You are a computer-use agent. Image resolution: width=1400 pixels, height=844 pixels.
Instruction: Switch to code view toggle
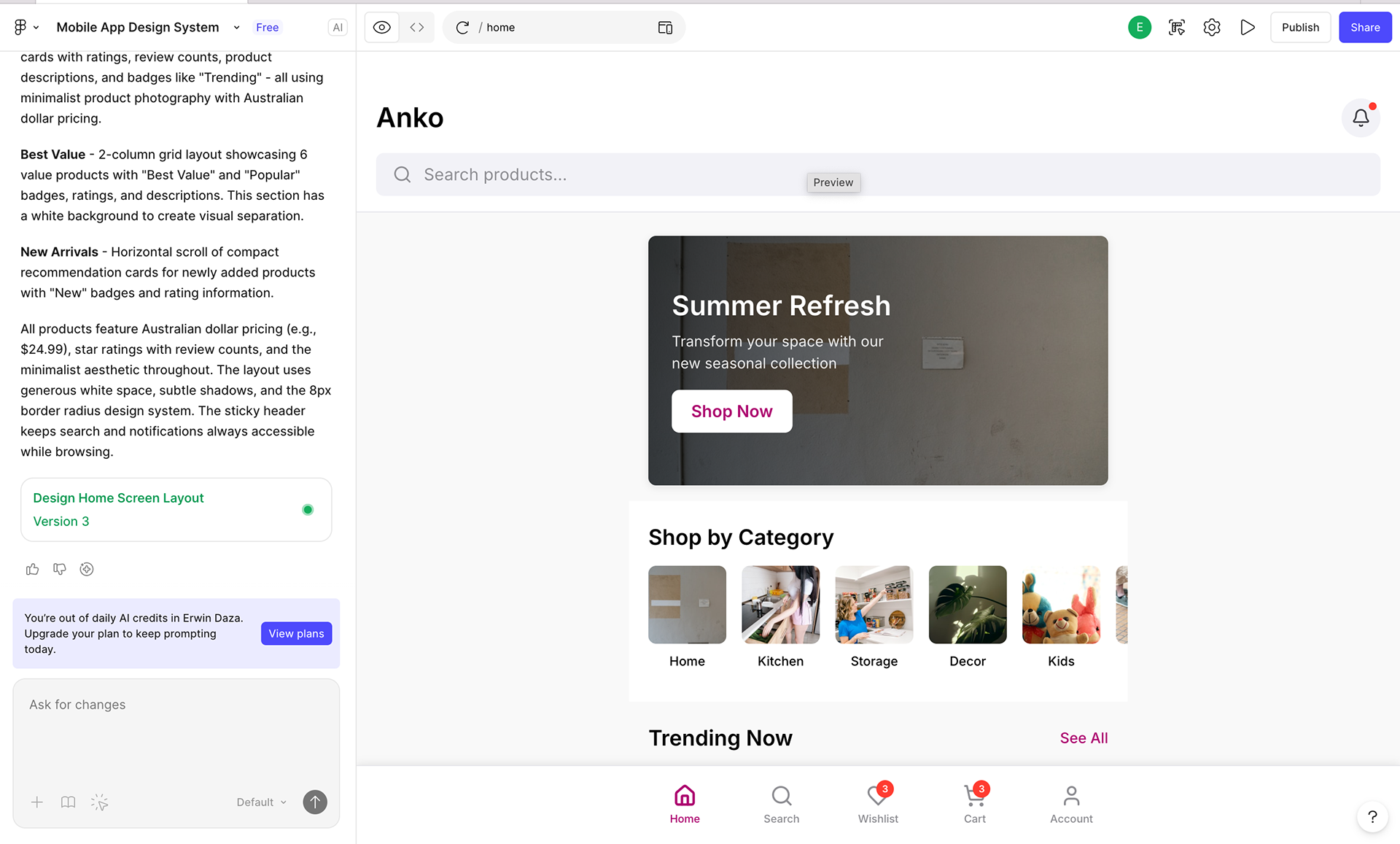click(x=417, y=28)
